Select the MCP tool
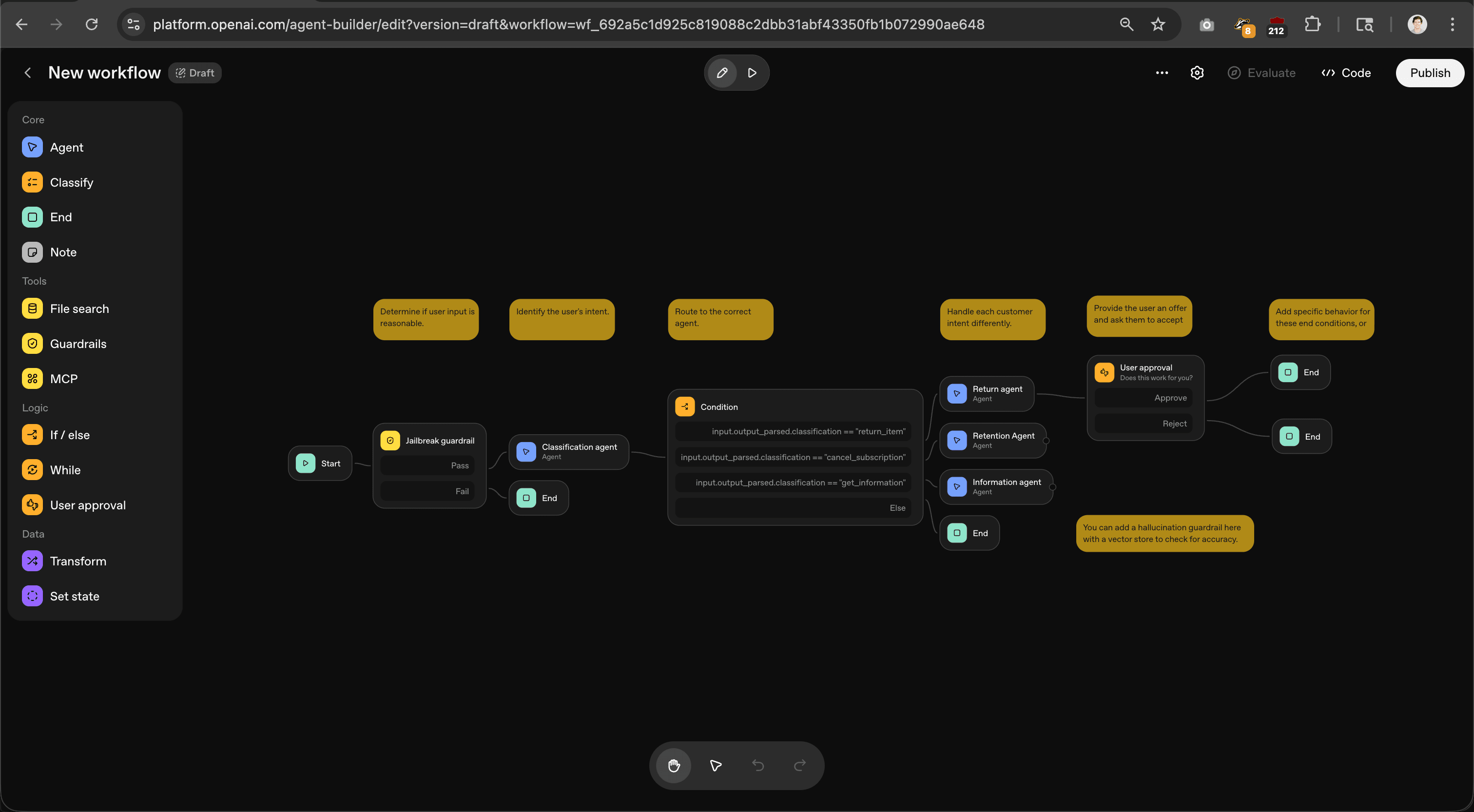This screenshot has width=1474, height=812. coord(62,378)
